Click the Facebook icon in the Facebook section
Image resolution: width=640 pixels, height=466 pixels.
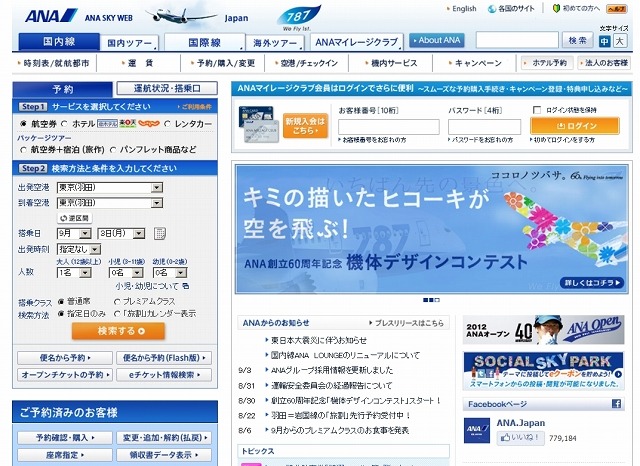click(x=616, y=404)
